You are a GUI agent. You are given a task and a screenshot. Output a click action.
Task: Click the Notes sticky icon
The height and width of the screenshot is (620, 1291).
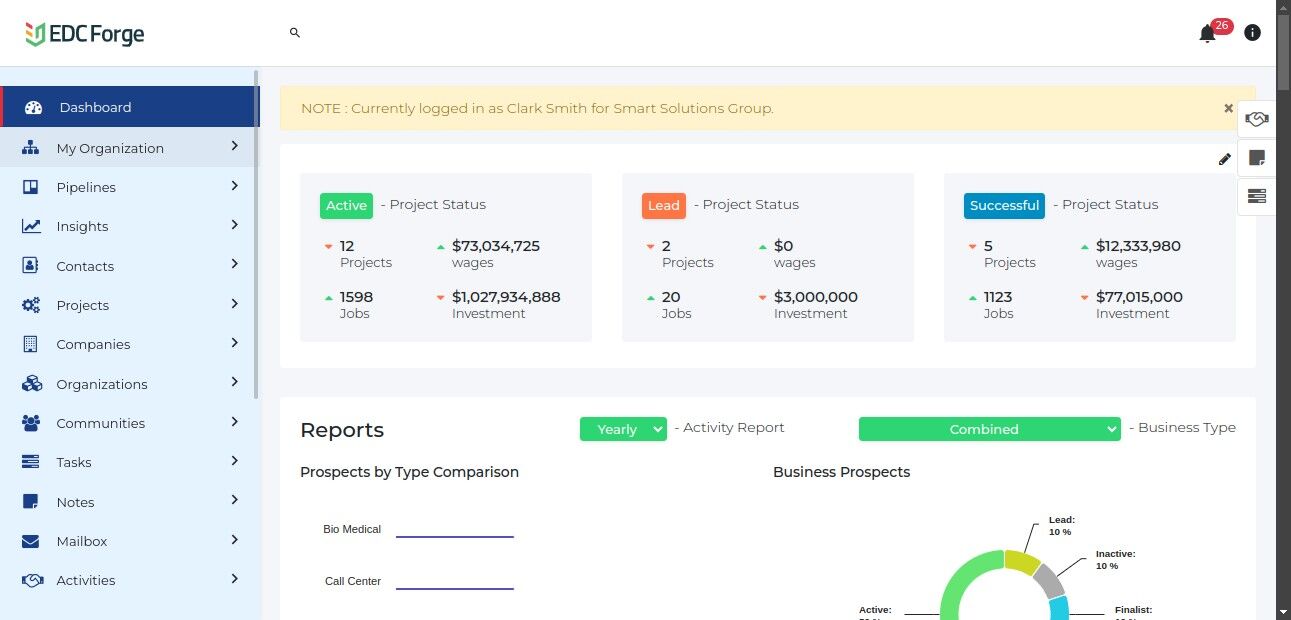point(31,502)
